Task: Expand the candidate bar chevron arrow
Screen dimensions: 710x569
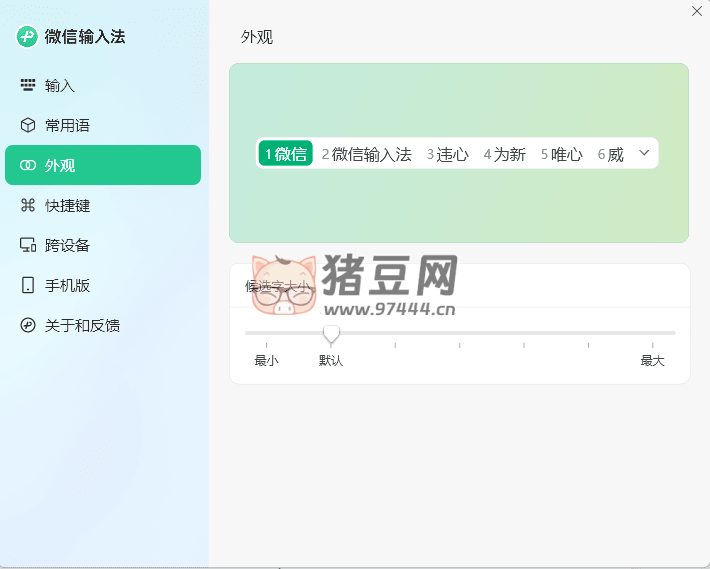Action: (x=644, y=153)
